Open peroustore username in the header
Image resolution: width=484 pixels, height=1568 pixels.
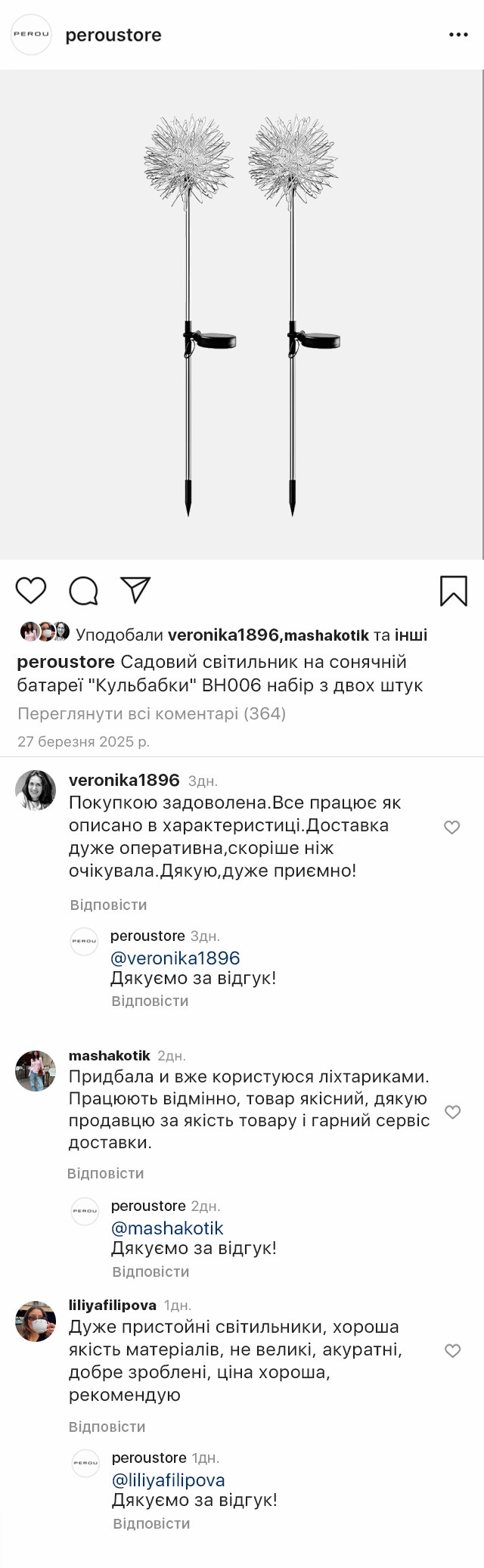113,35
